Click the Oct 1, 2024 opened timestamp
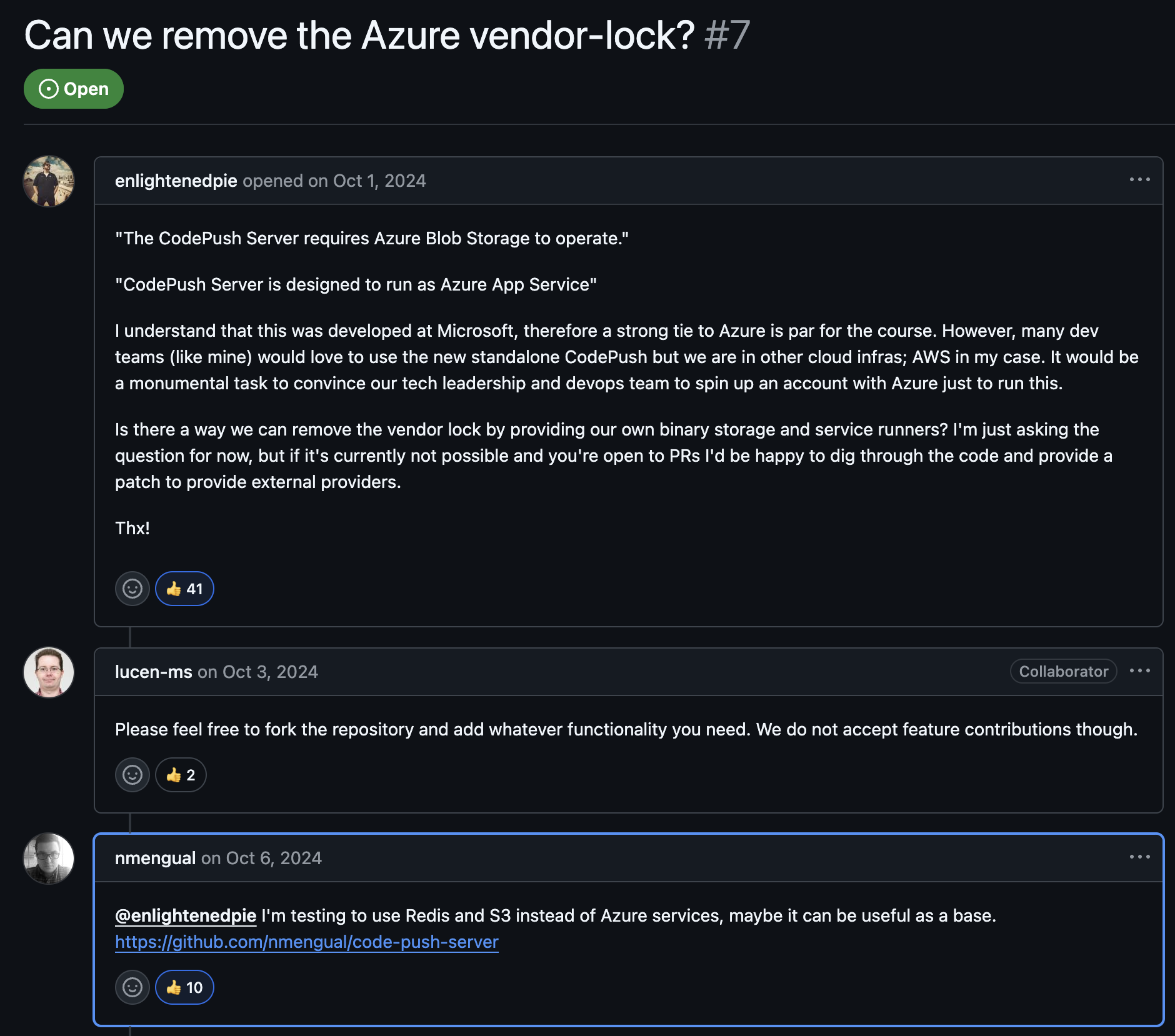1175x1036 pixels. pyautogui.click(x=379, y=181)
